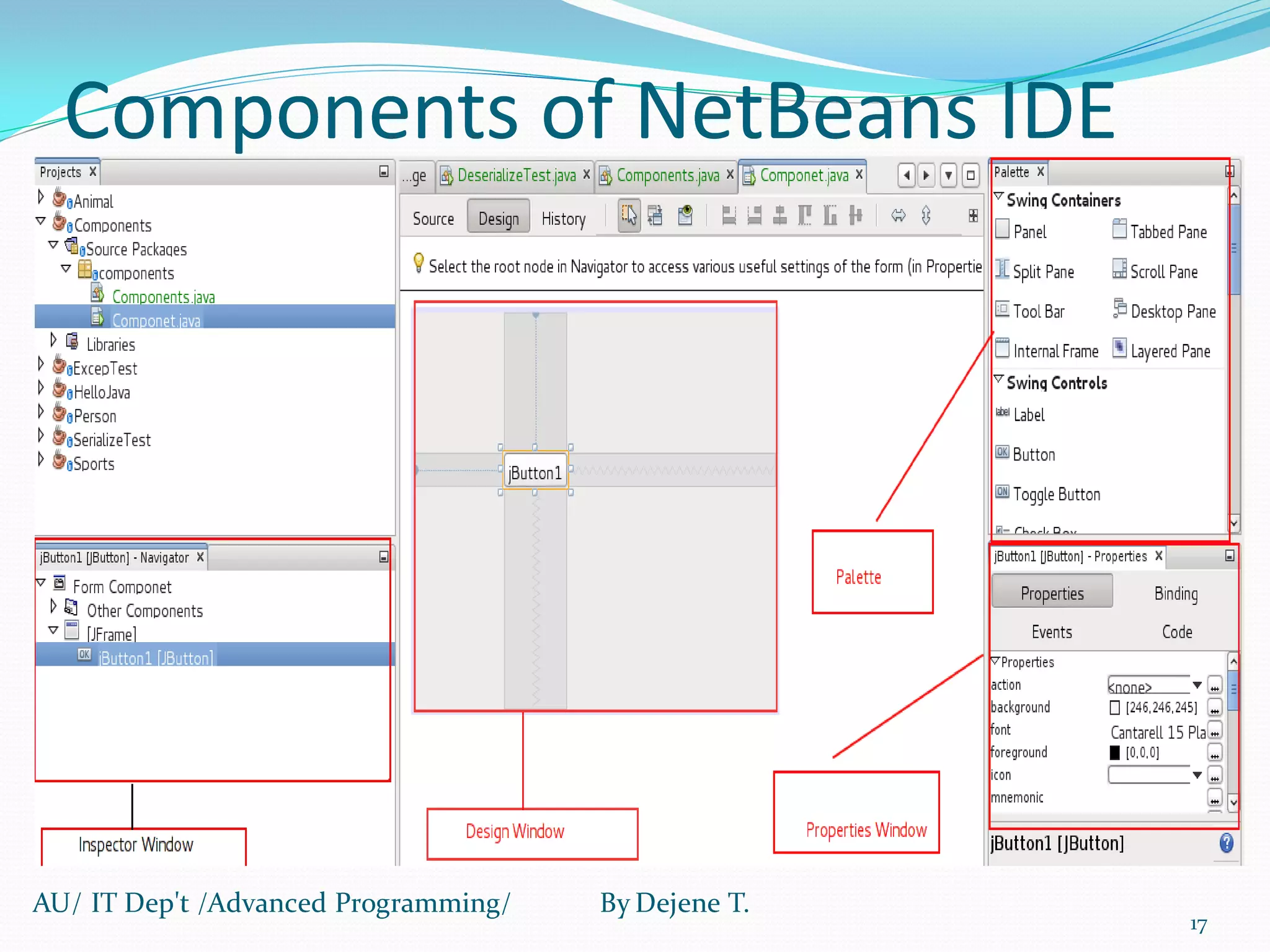Pick the Layered Pane component

point(1161,351)
